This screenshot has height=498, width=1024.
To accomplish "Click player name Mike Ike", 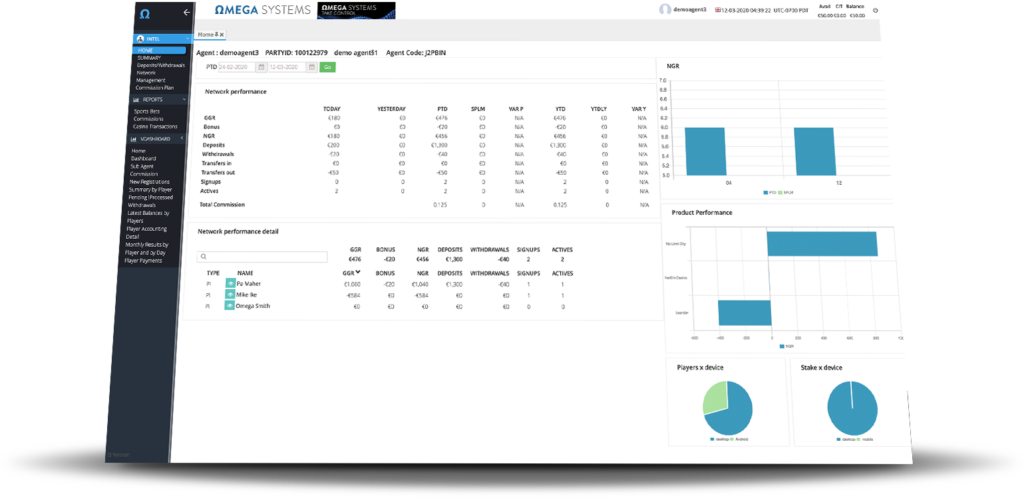I will (x=246, y=295).
